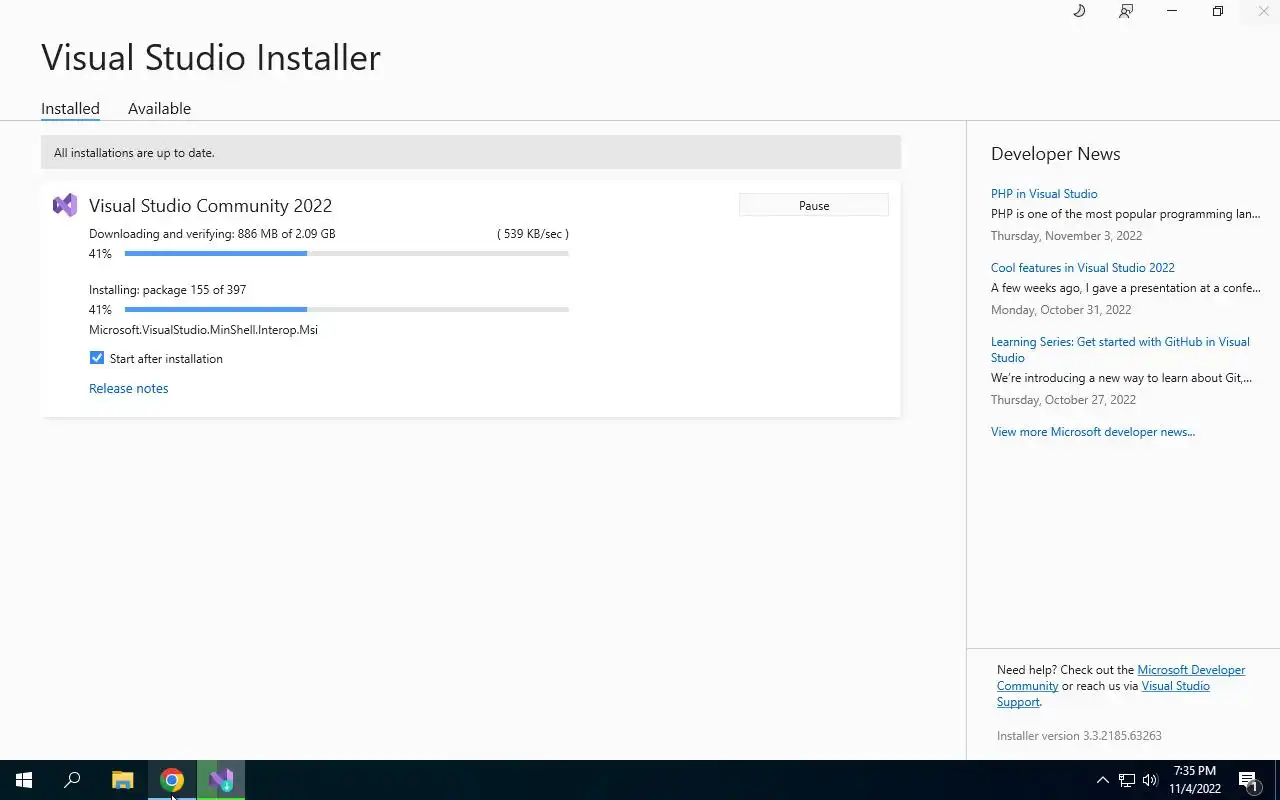The width and height of the screenshot is (1280, 800).
Task: Uncheck Start after installation checkbox
Action: (97, 358)
